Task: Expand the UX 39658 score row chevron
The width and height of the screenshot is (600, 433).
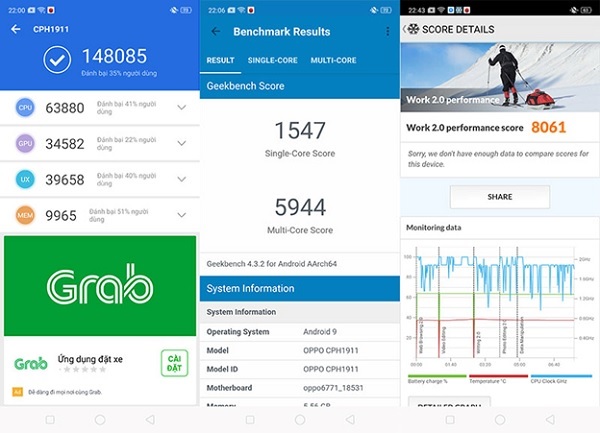Action: click(x=181, y=179)
